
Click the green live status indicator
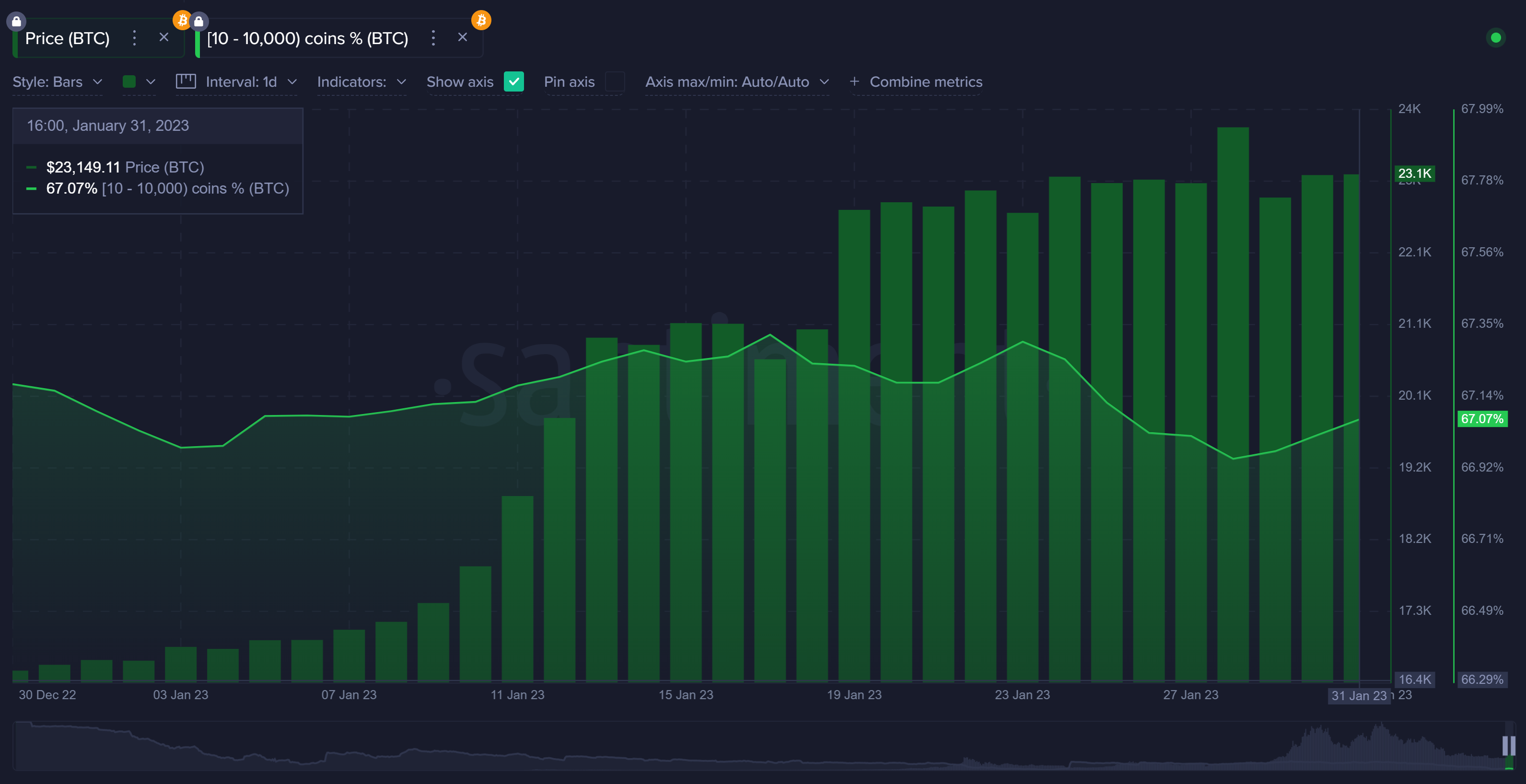click(x=1495, y=38)
